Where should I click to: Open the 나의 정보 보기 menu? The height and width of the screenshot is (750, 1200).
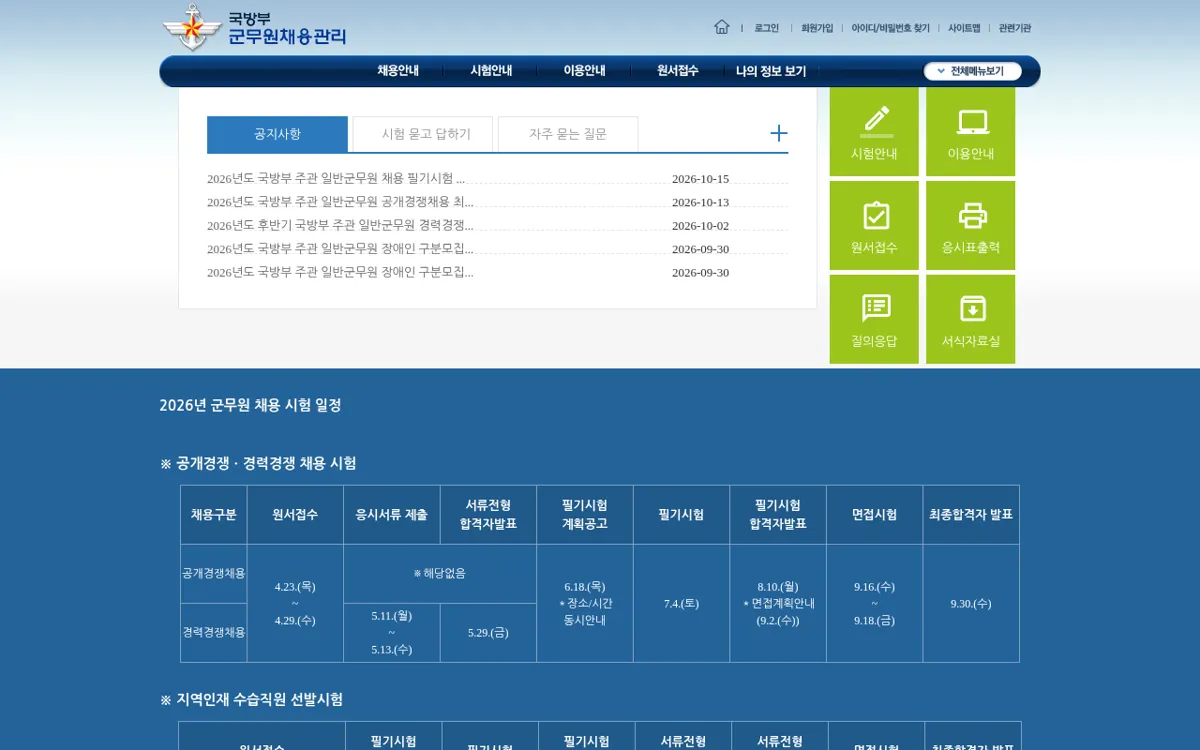(771, 71)
